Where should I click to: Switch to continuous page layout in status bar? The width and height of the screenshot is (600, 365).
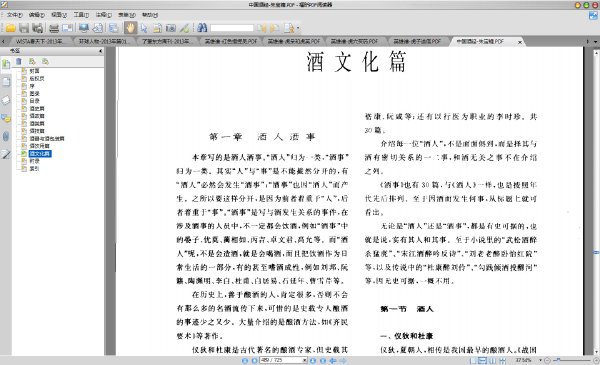tap(483, 360)
